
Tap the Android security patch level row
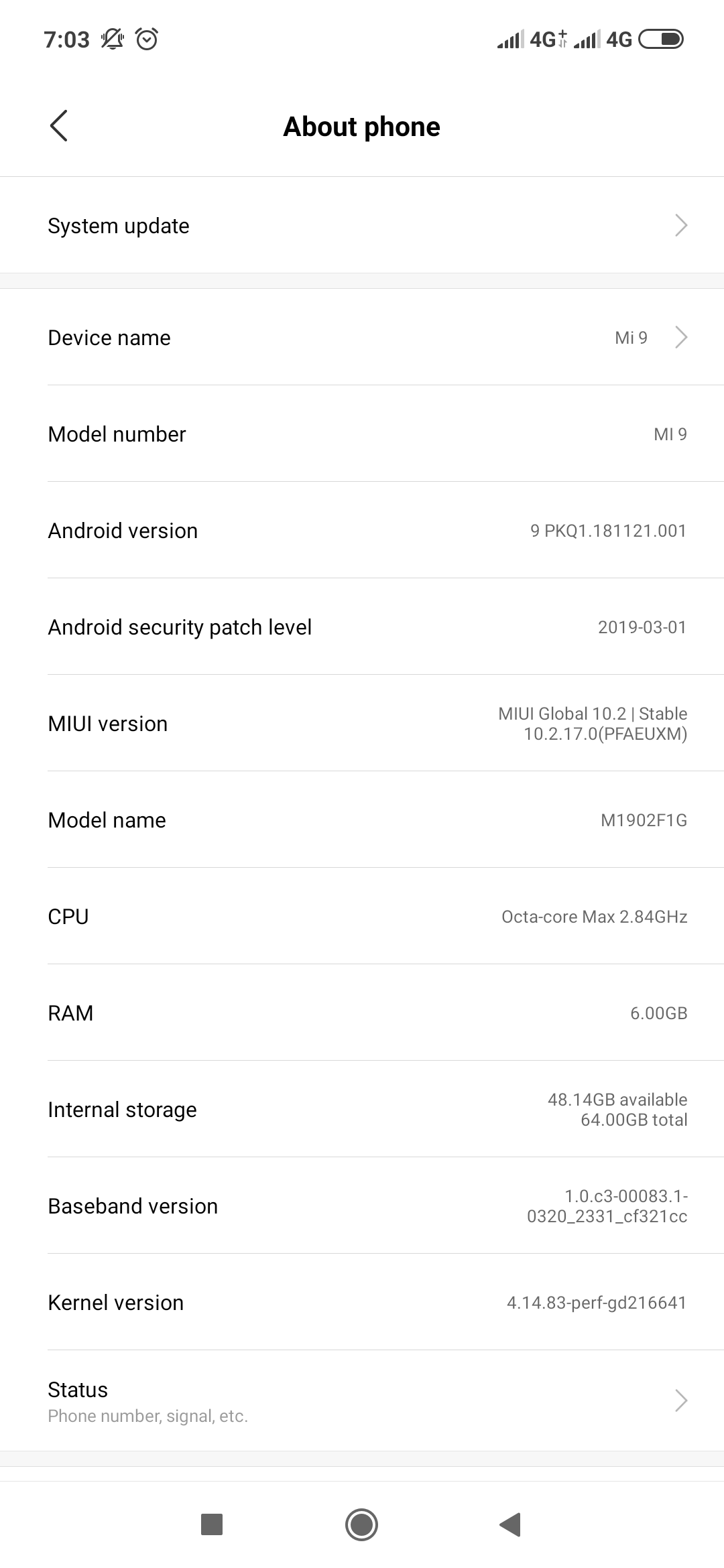point(362,627)
